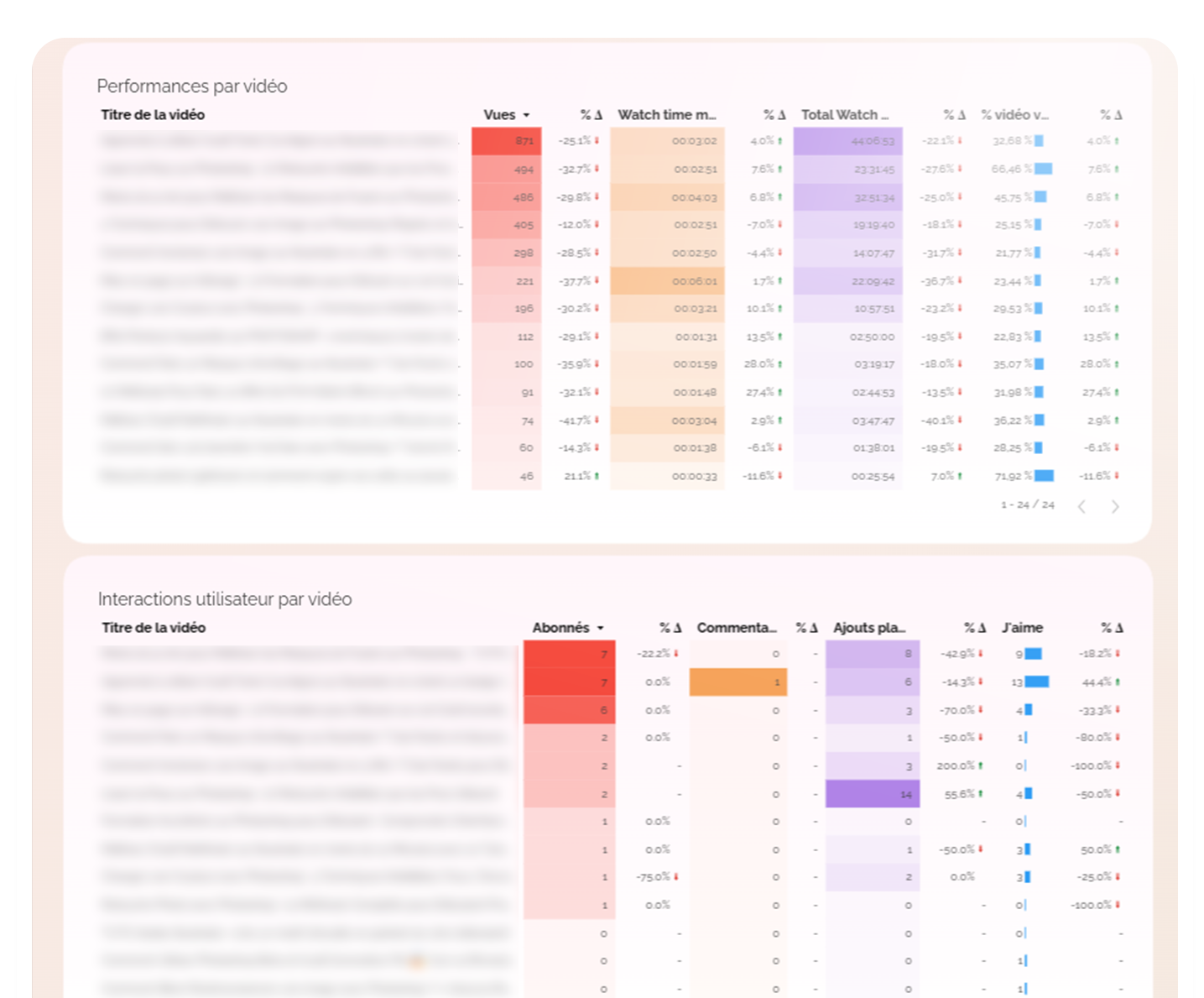Click the red decrease arrow on -25.1%
This screenshot has height=998, width=1204.
click(598, 141)
